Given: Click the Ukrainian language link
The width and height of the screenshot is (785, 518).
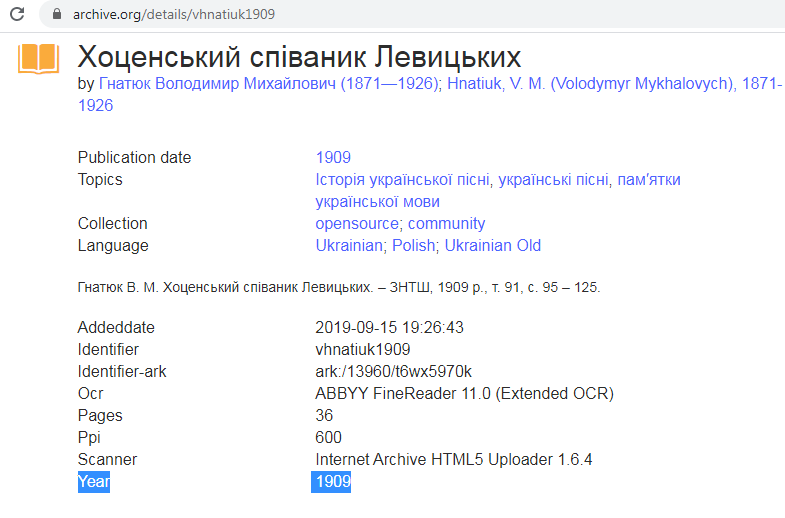Looking at the screenshot, I should 349,245.
